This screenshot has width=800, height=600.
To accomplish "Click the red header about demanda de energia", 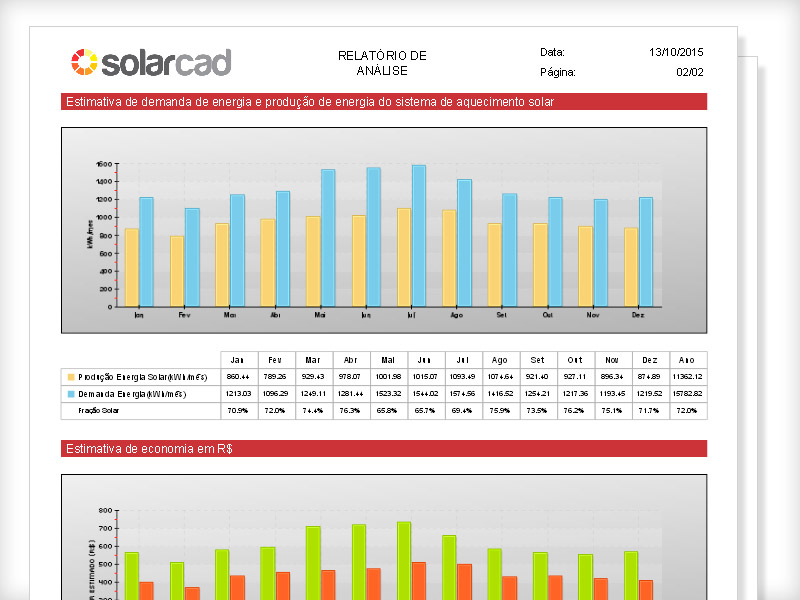I will pos(384,102).
